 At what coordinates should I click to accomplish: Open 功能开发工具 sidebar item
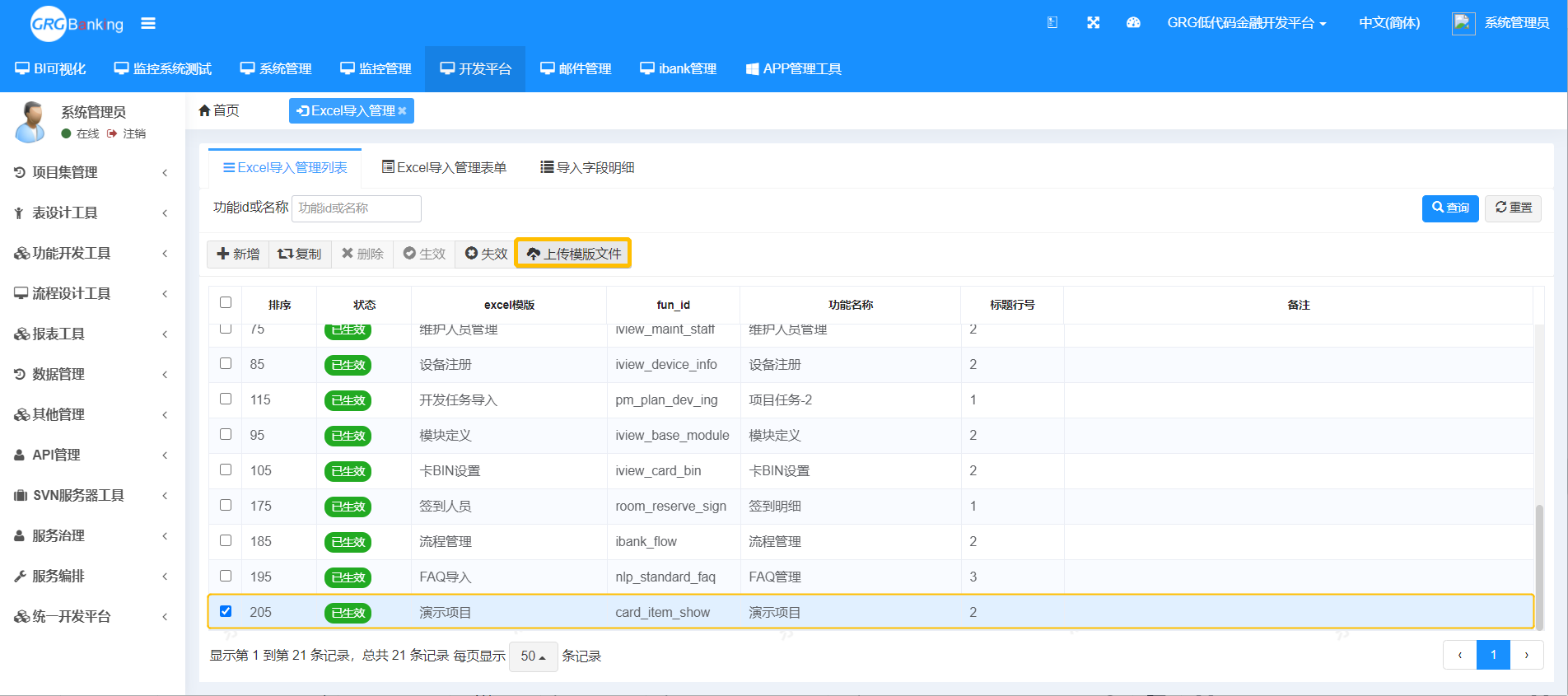(x=92, y=253)
